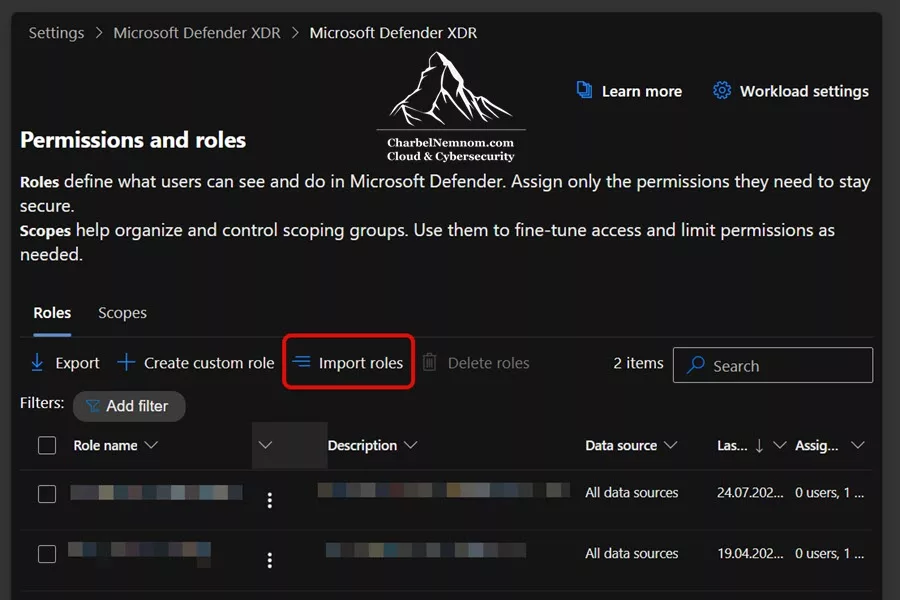Click the sort arrow beside Las... column

759,446
